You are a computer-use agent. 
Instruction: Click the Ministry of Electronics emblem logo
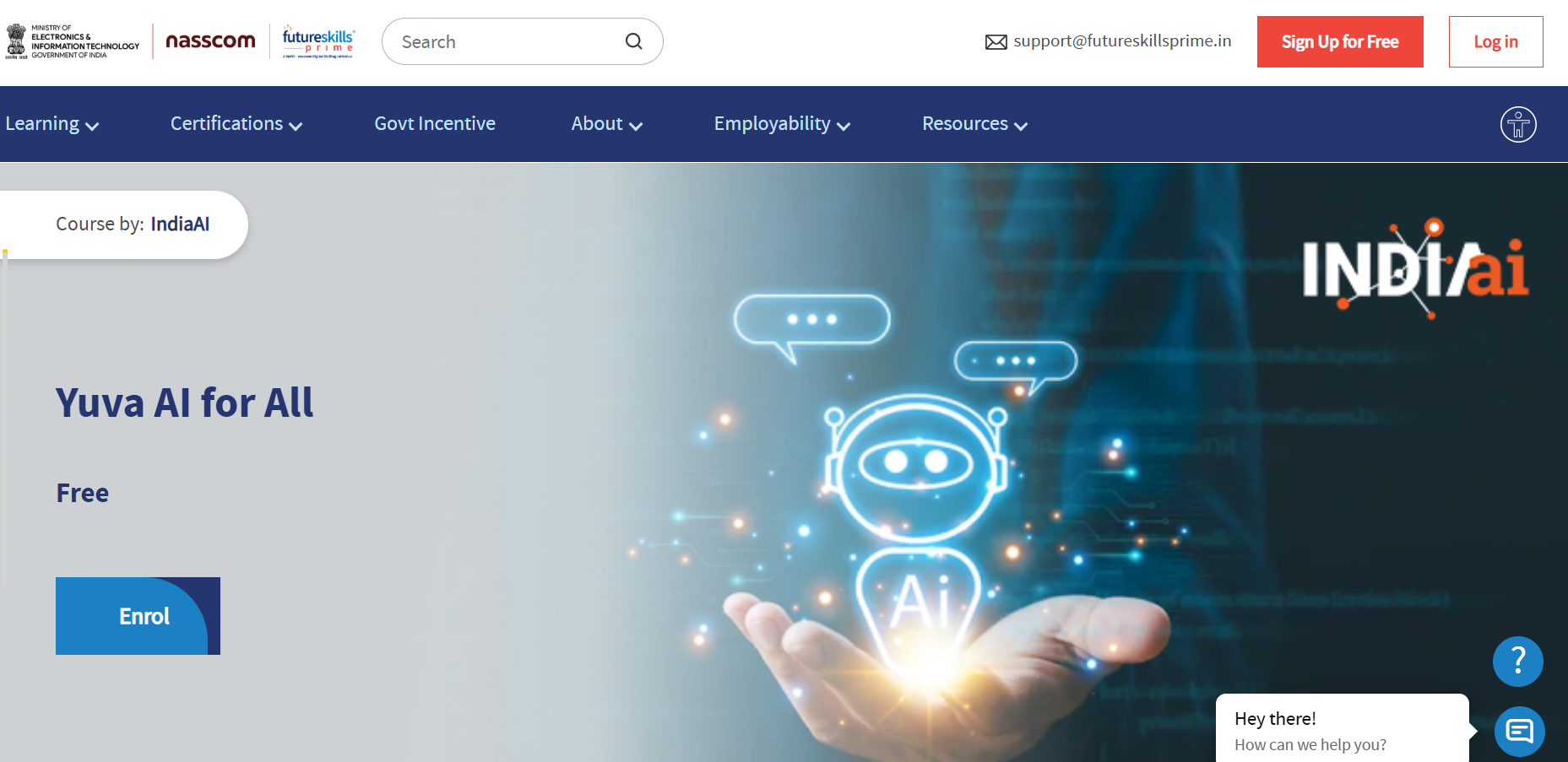click(x=73, y=41)
